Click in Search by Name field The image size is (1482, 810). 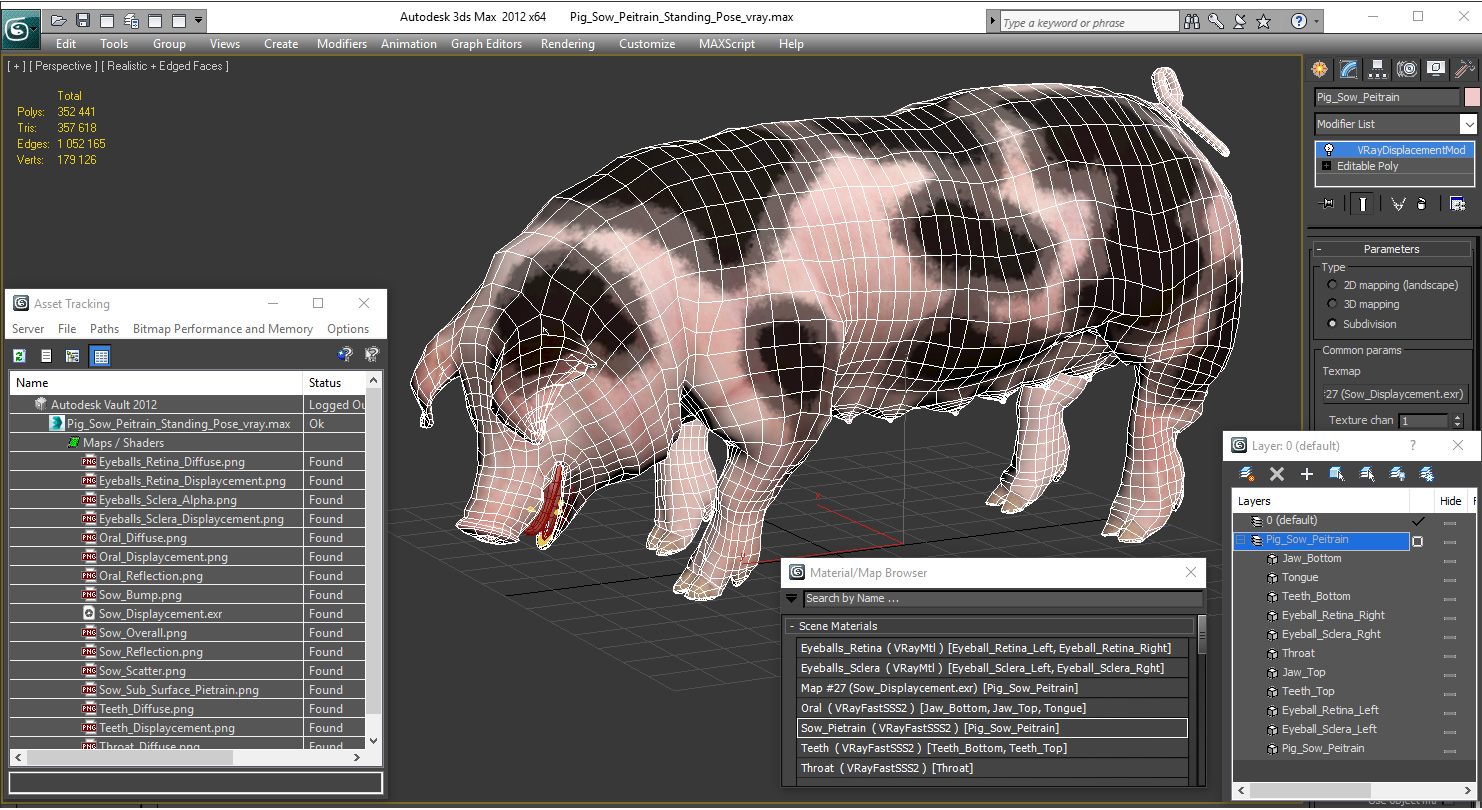1003,598
